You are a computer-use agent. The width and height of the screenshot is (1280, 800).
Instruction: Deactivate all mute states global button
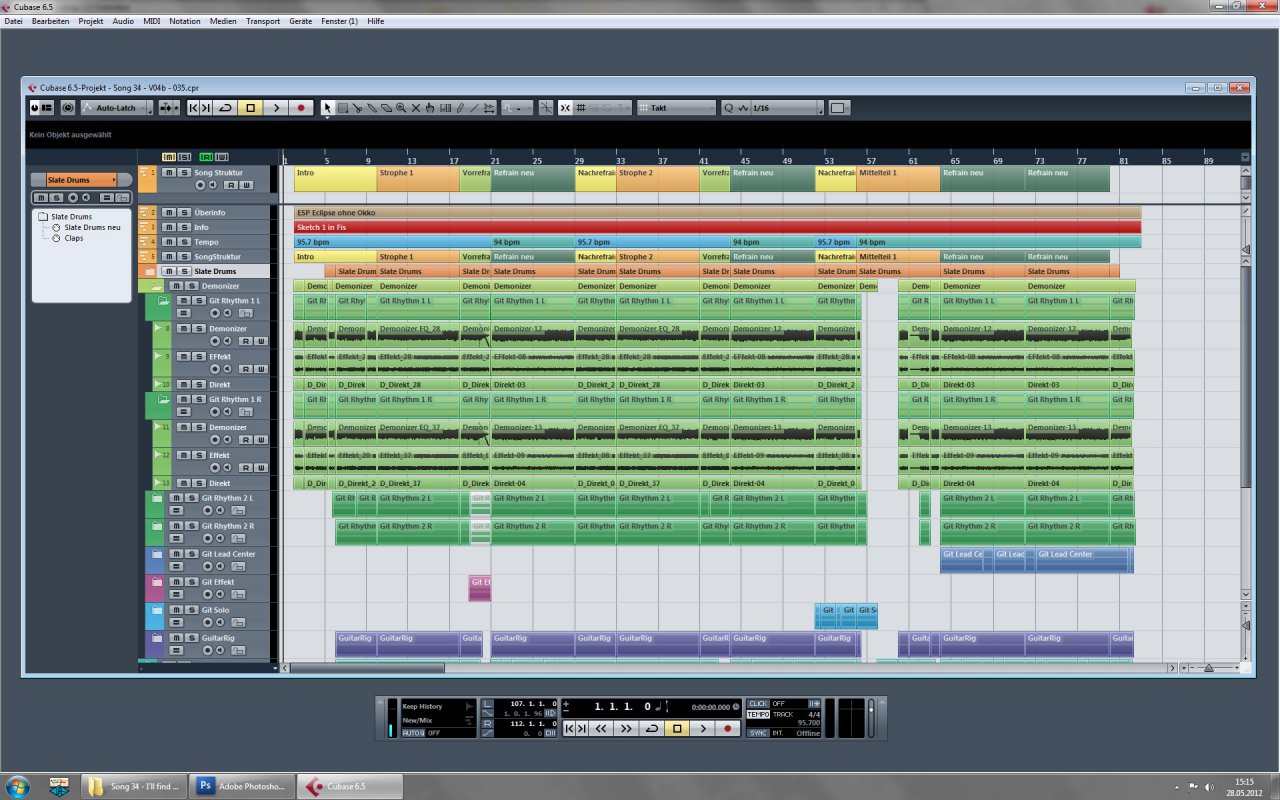click(x=168, y=157)
